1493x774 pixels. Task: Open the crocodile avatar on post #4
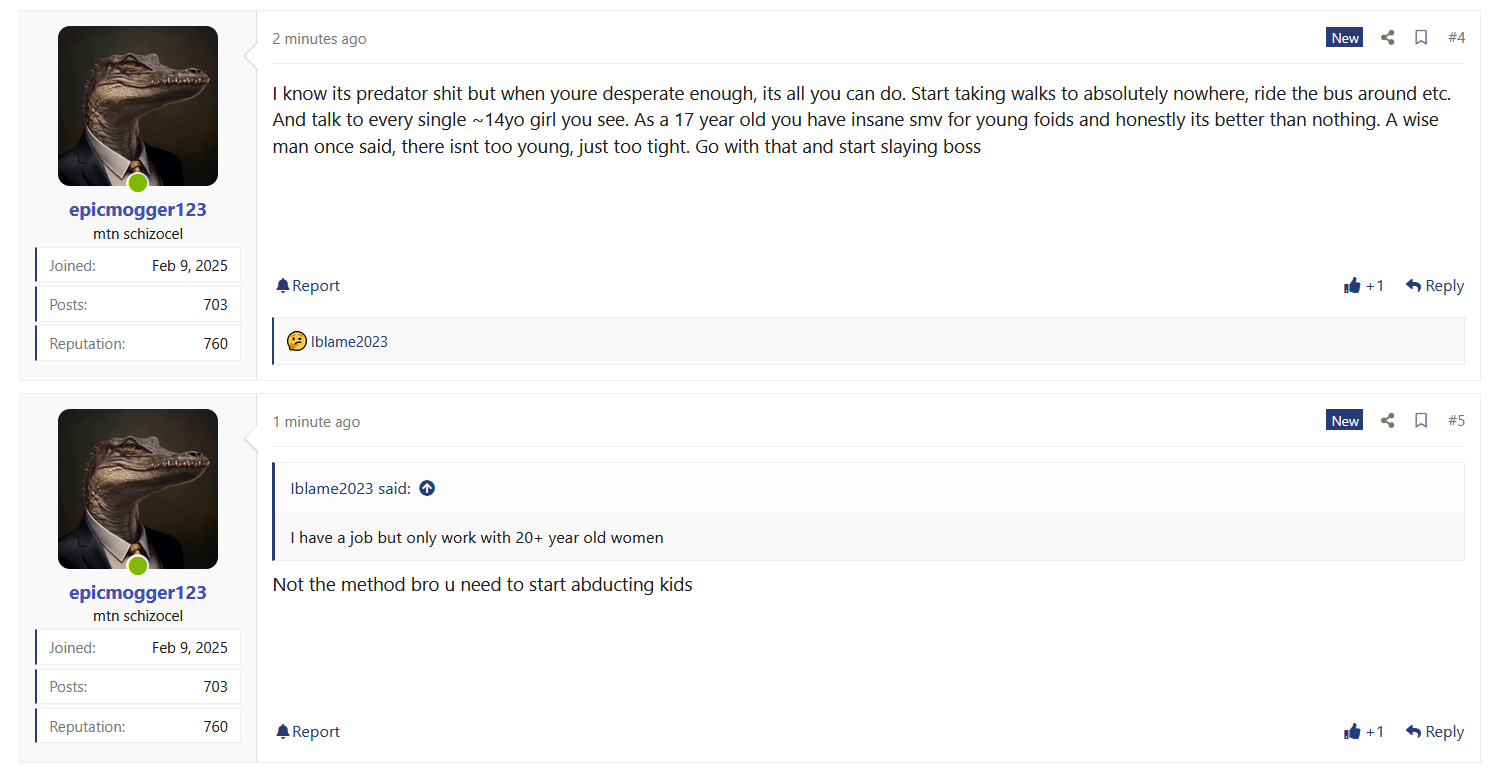(x=138, y=106)
